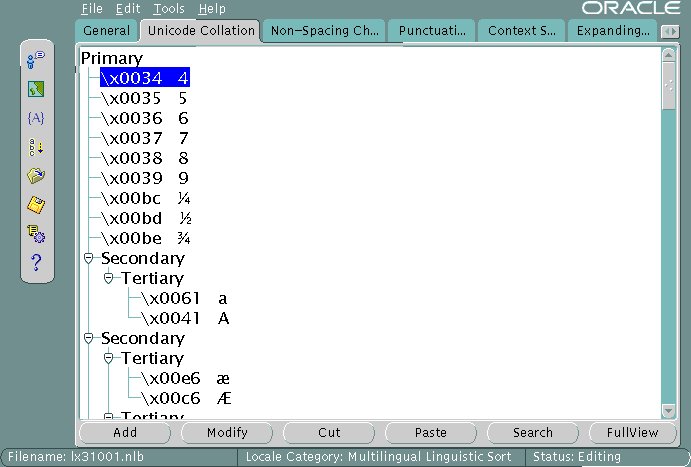Click the scrollbar down arrow

[x=669, y=411]
